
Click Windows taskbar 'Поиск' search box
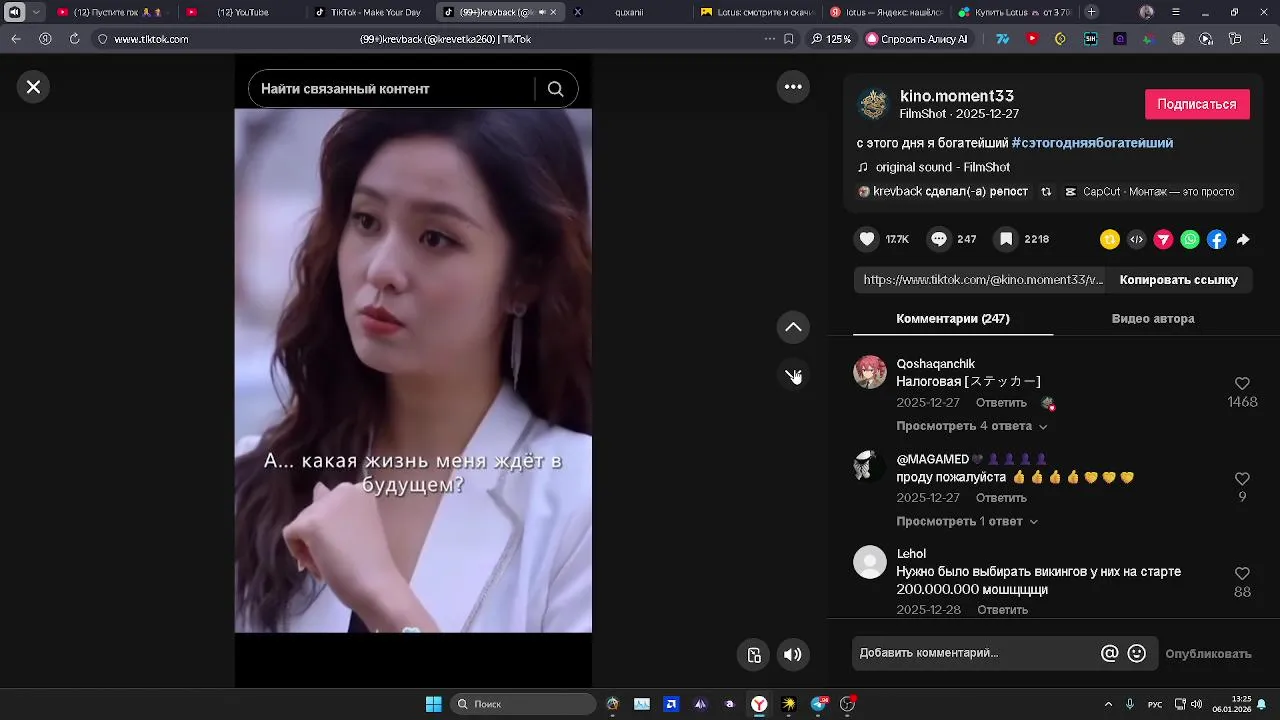click(523, 704)
